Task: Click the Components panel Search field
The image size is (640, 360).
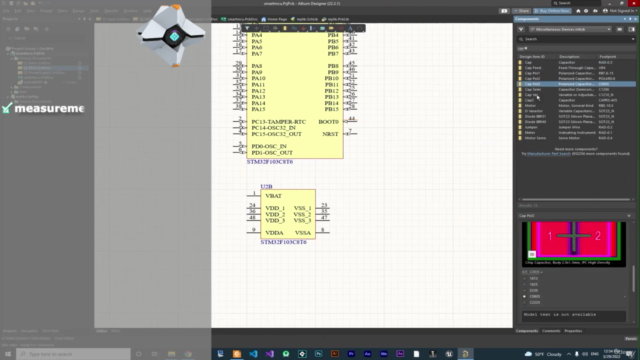Action: (x=576, y=39)
